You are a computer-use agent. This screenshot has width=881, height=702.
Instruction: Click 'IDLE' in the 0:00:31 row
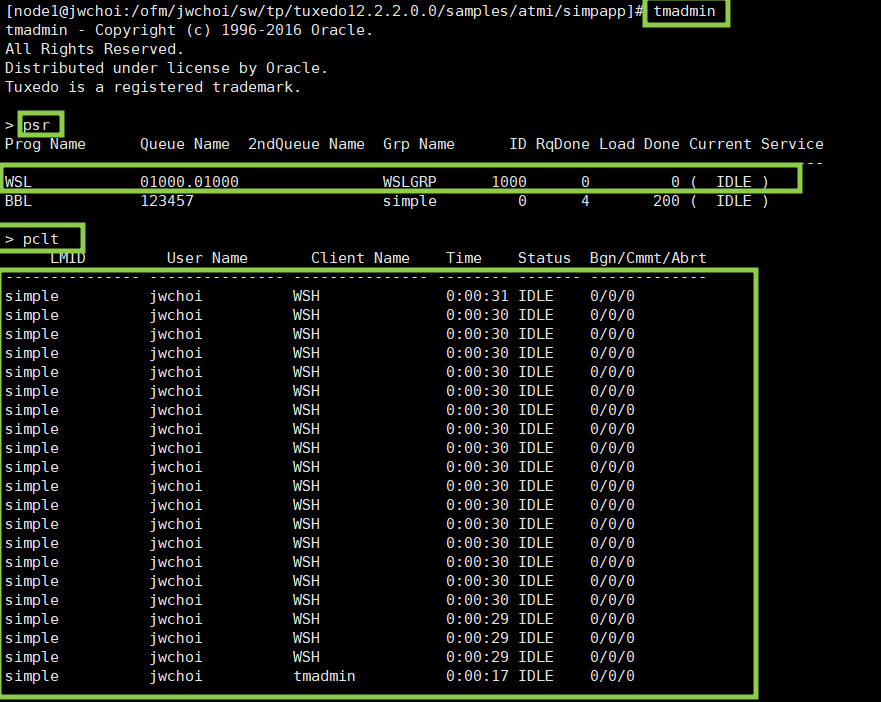(535, 296)
